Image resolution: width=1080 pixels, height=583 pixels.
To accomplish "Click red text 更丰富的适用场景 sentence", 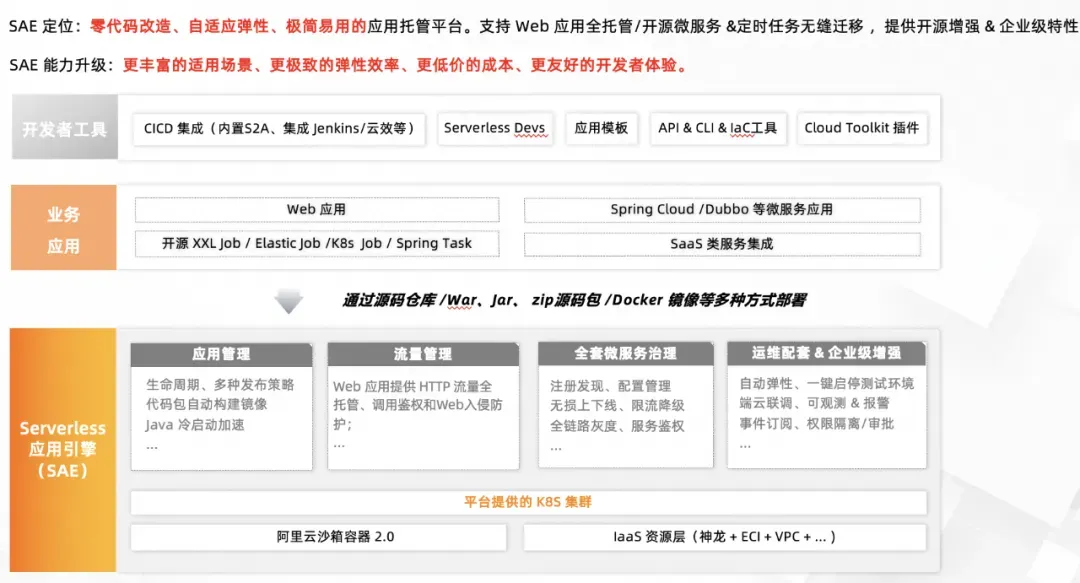I will coord(406,65).
